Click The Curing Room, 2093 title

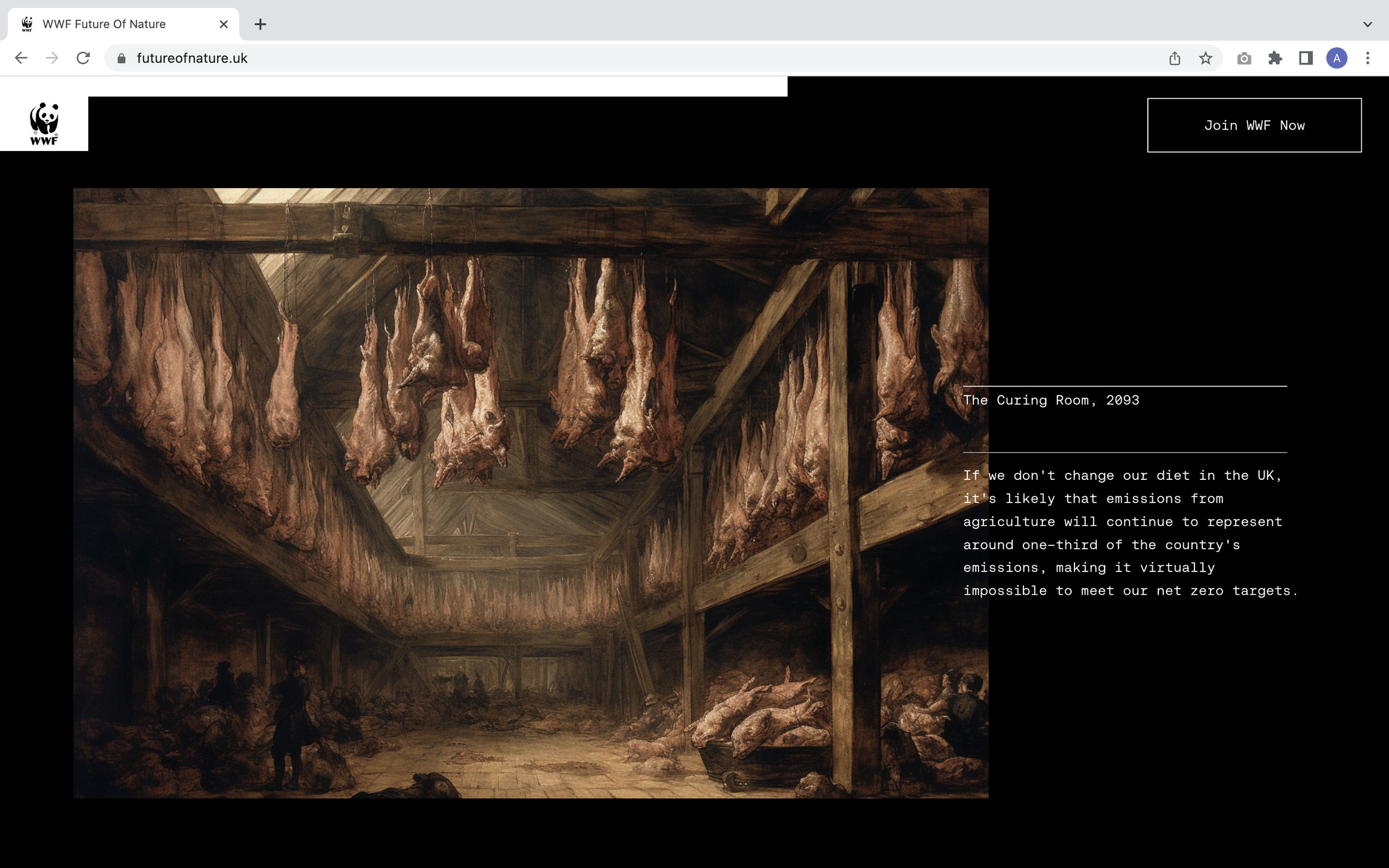[1051, 400]
